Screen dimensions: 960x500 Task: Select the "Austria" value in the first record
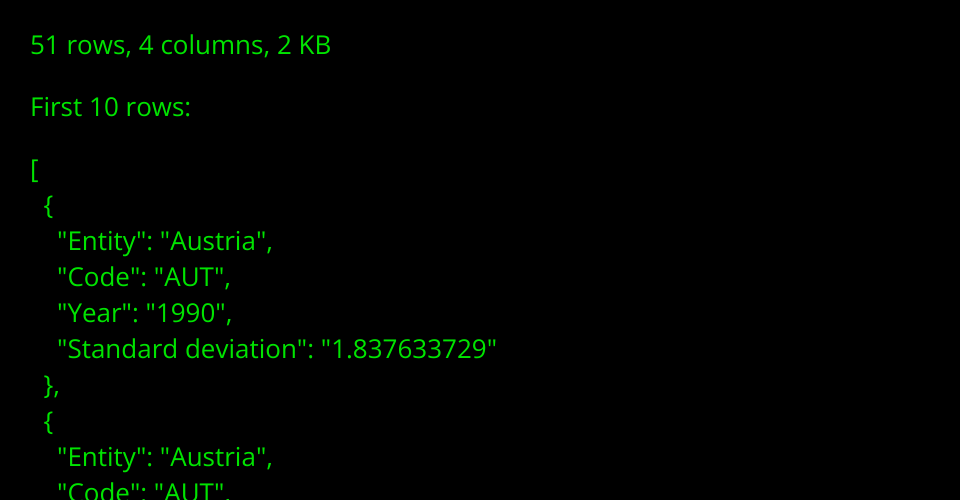point(217,241)
